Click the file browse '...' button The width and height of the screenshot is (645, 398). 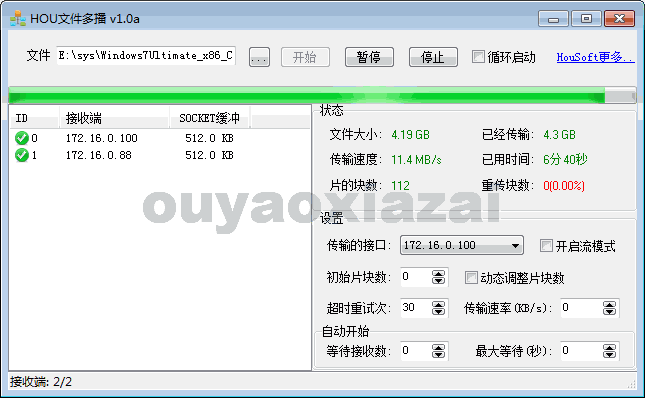pos(259,57)
